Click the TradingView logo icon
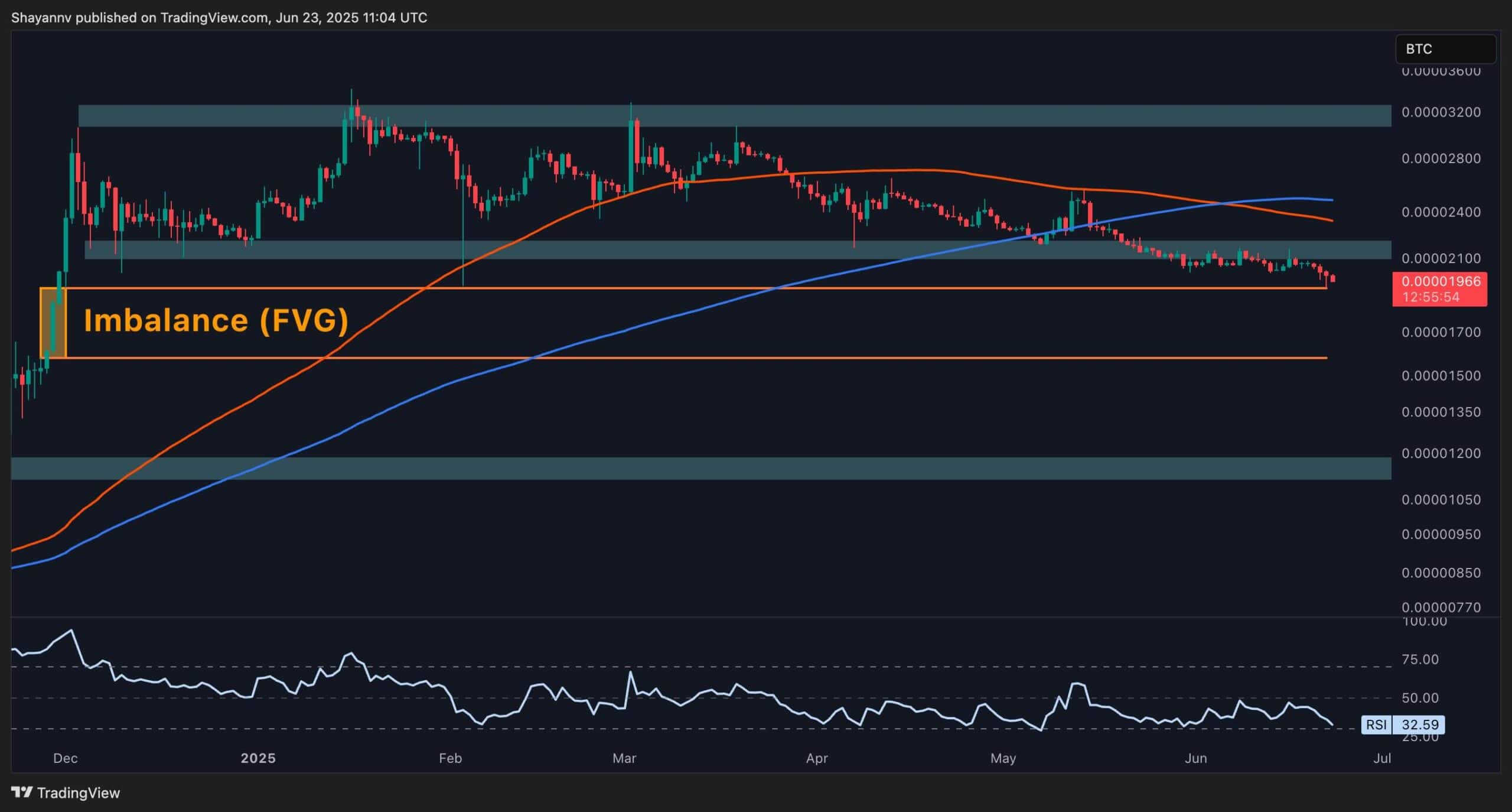 click(22, 792)
